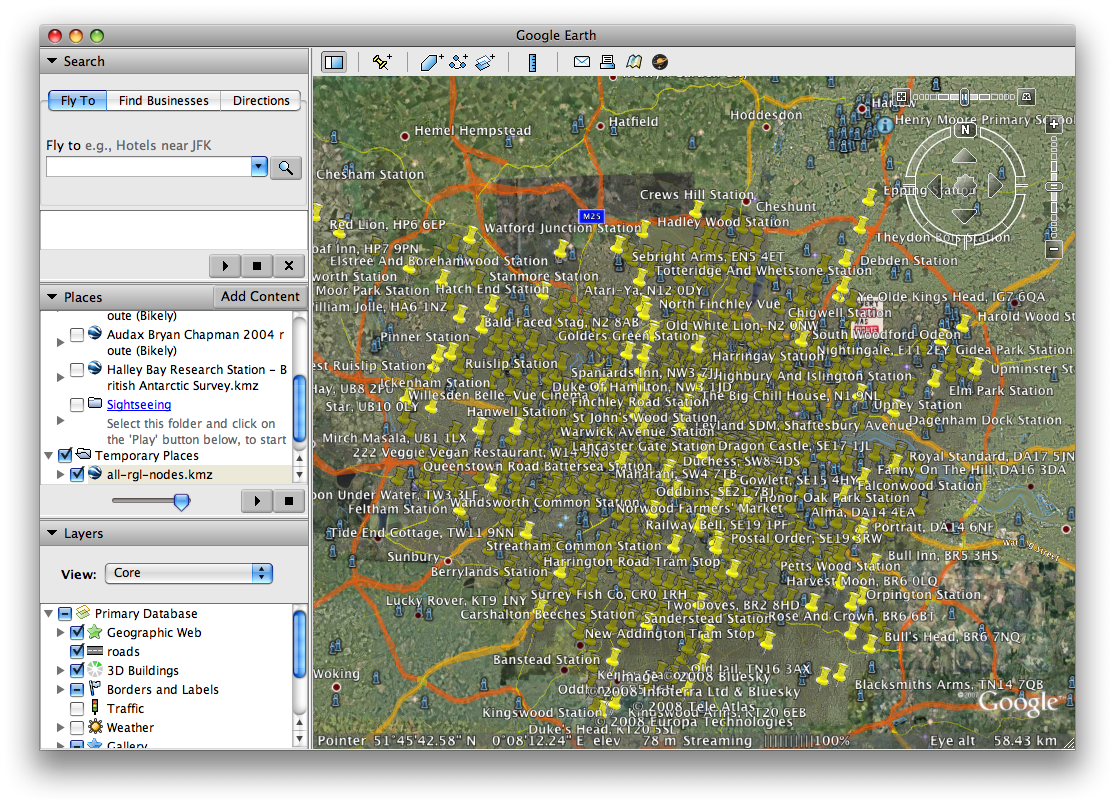Expand the 3D Buildings layer
The width and height of the screenshot is (1115, 805).
(60, 670)
